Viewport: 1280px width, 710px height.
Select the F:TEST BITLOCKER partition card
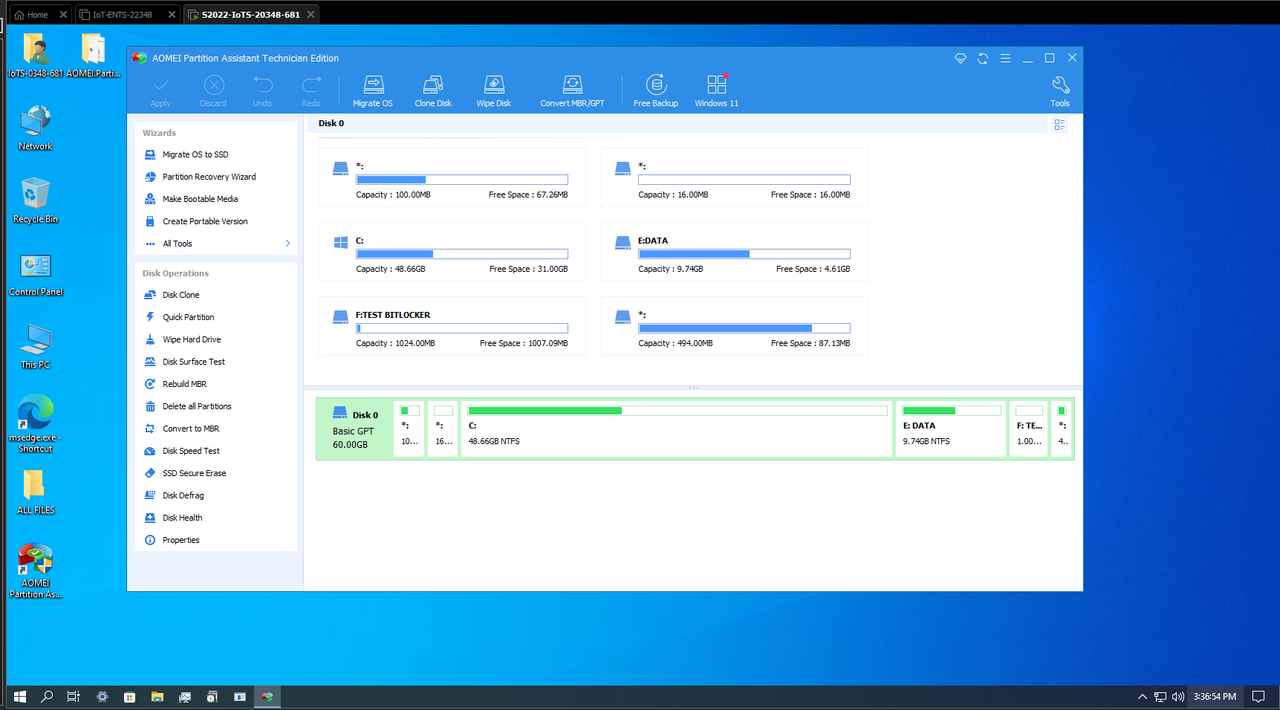[x=452, y=326]
